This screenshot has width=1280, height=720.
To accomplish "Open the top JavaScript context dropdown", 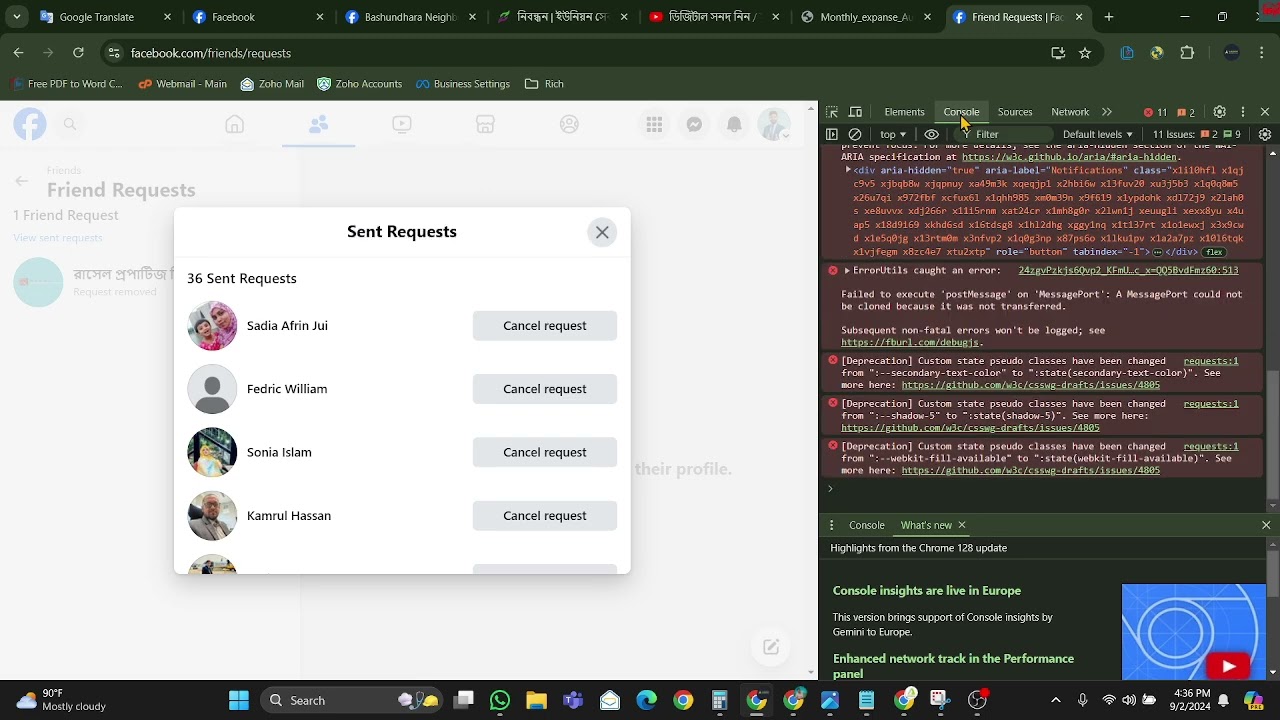I will (x=893, y=134).
